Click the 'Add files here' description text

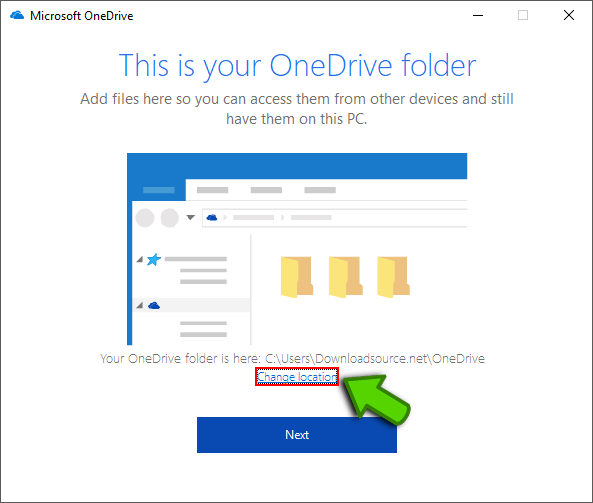click(297, 109)
